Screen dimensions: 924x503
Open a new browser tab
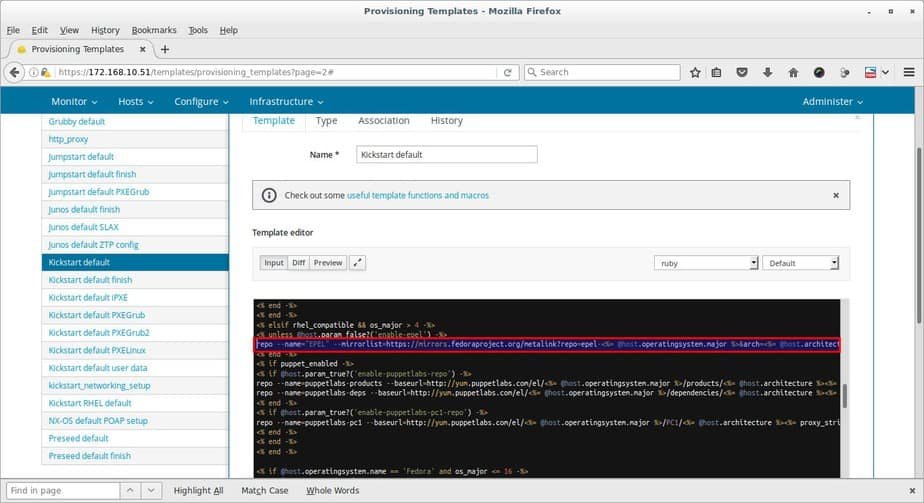pyautogui.click(x=165, y=49)
